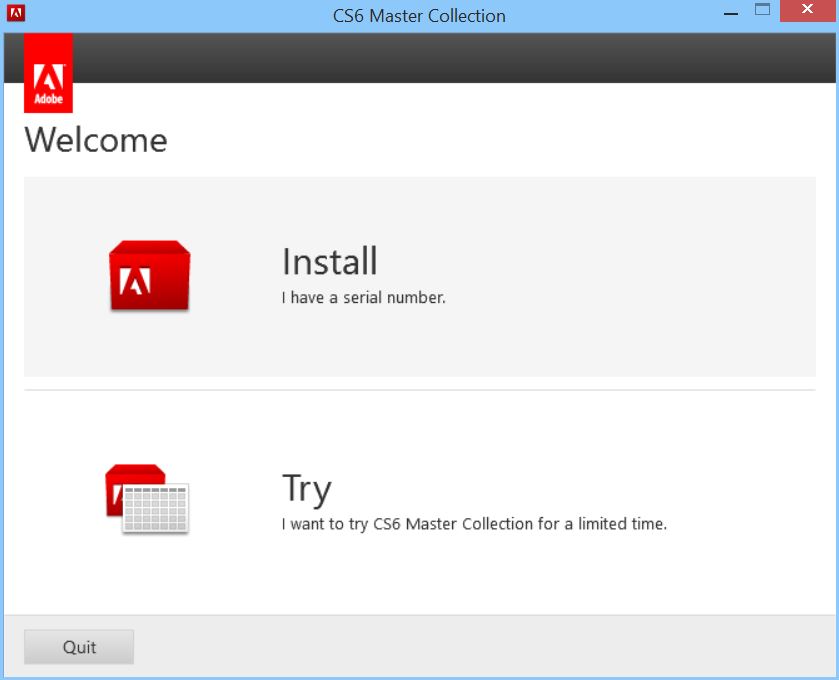Click the small Adobe title bar icon
Viewport: 839px width, 680px height.
click(16, 13)
